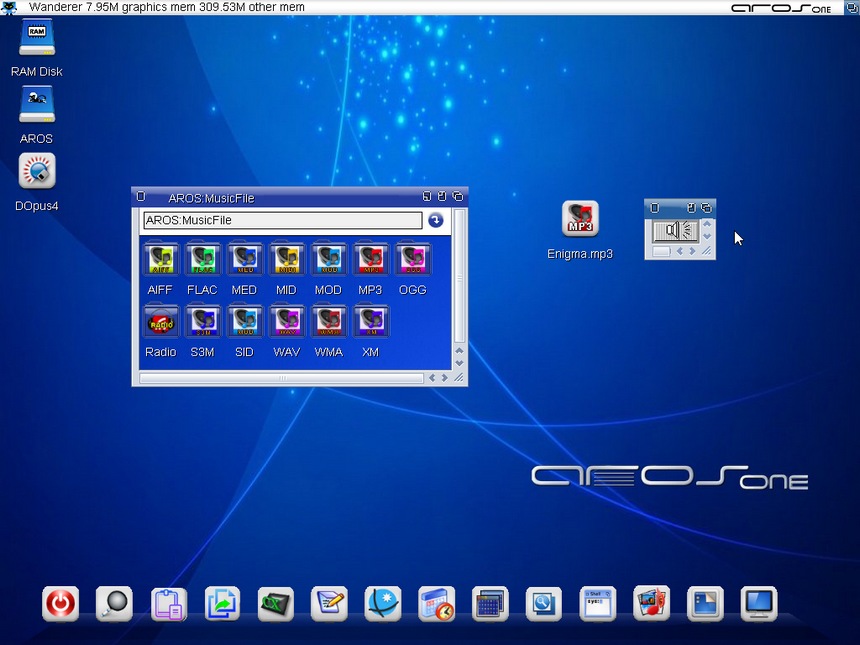860x645 pixels.
Task: Launch the Shell terminal from dock
Action: tap(598, 603)
